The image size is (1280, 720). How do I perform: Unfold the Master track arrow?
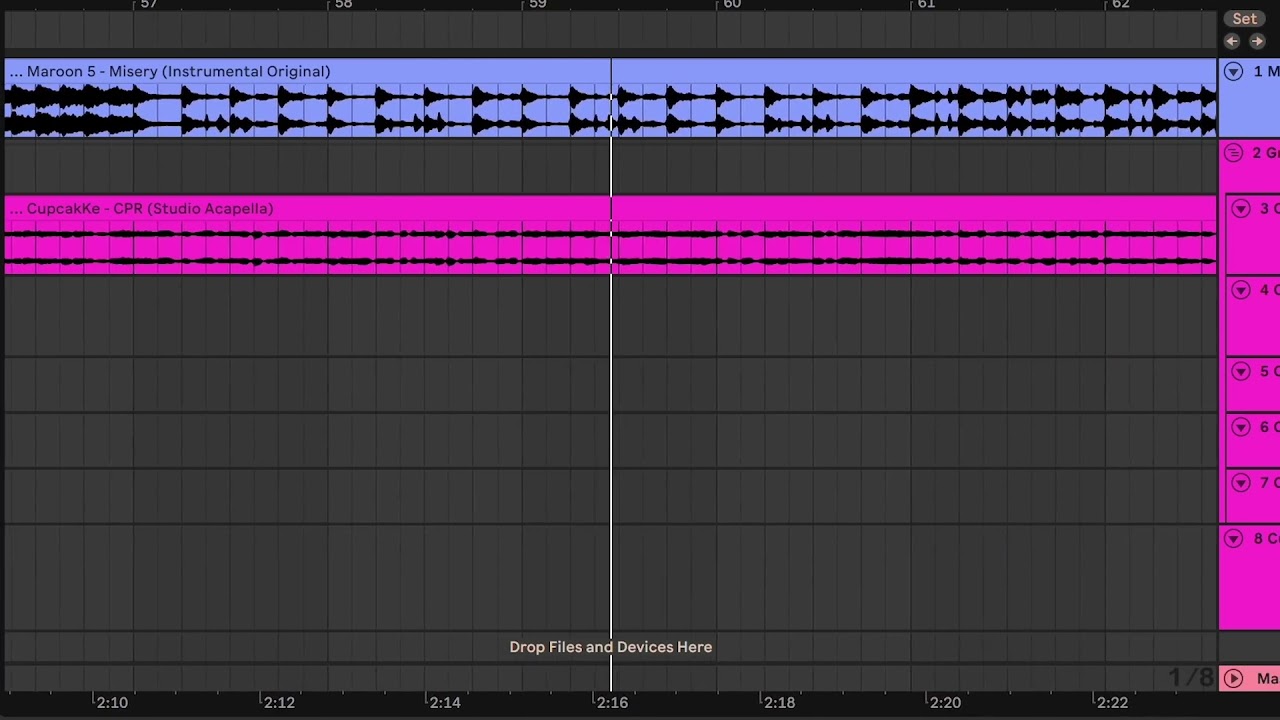[x=1233, y=679]
